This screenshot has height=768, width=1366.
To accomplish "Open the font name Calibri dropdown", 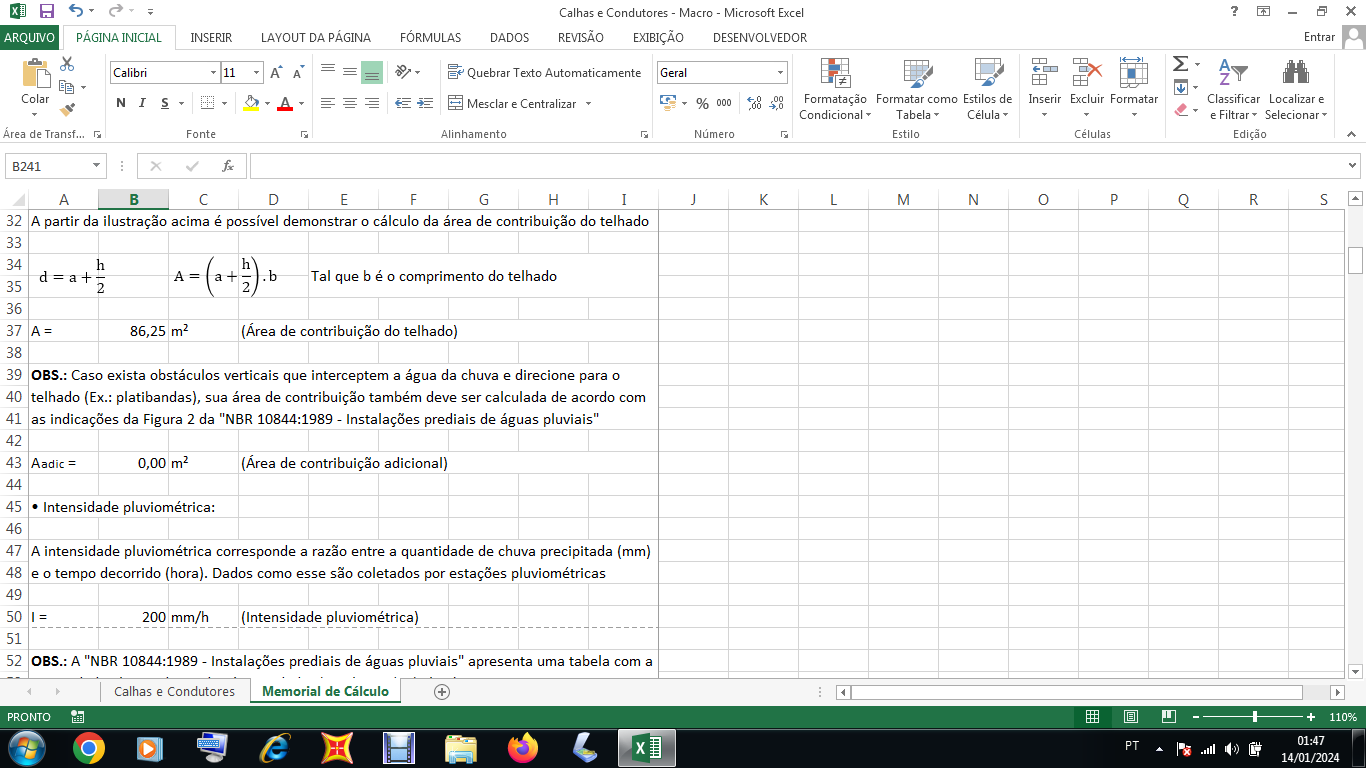I will [213, 73].
